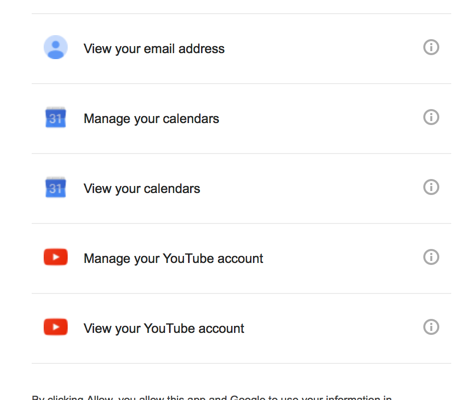Show info for Manage your YouTube account
The image size is (470, 400).
tap(431, 257)
